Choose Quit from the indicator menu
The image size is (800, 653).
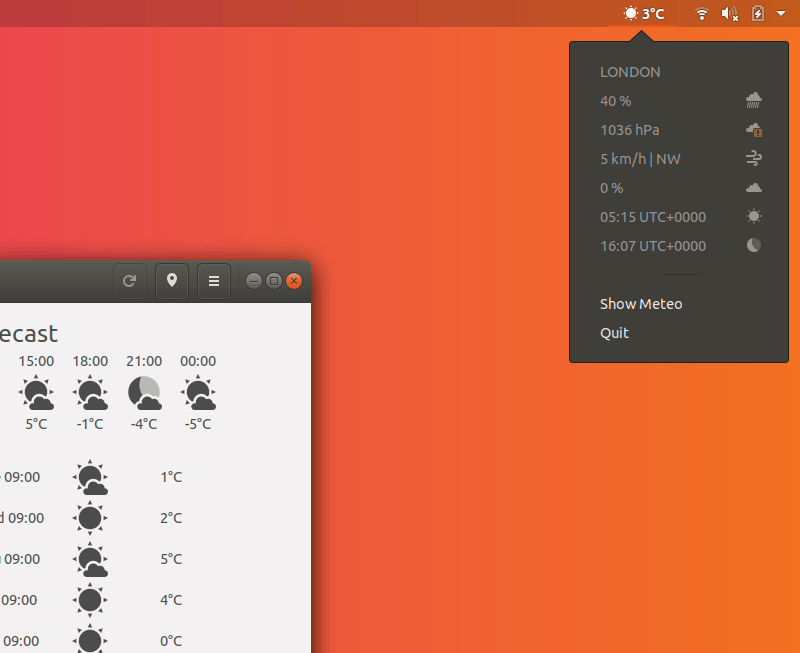point(614,333)
